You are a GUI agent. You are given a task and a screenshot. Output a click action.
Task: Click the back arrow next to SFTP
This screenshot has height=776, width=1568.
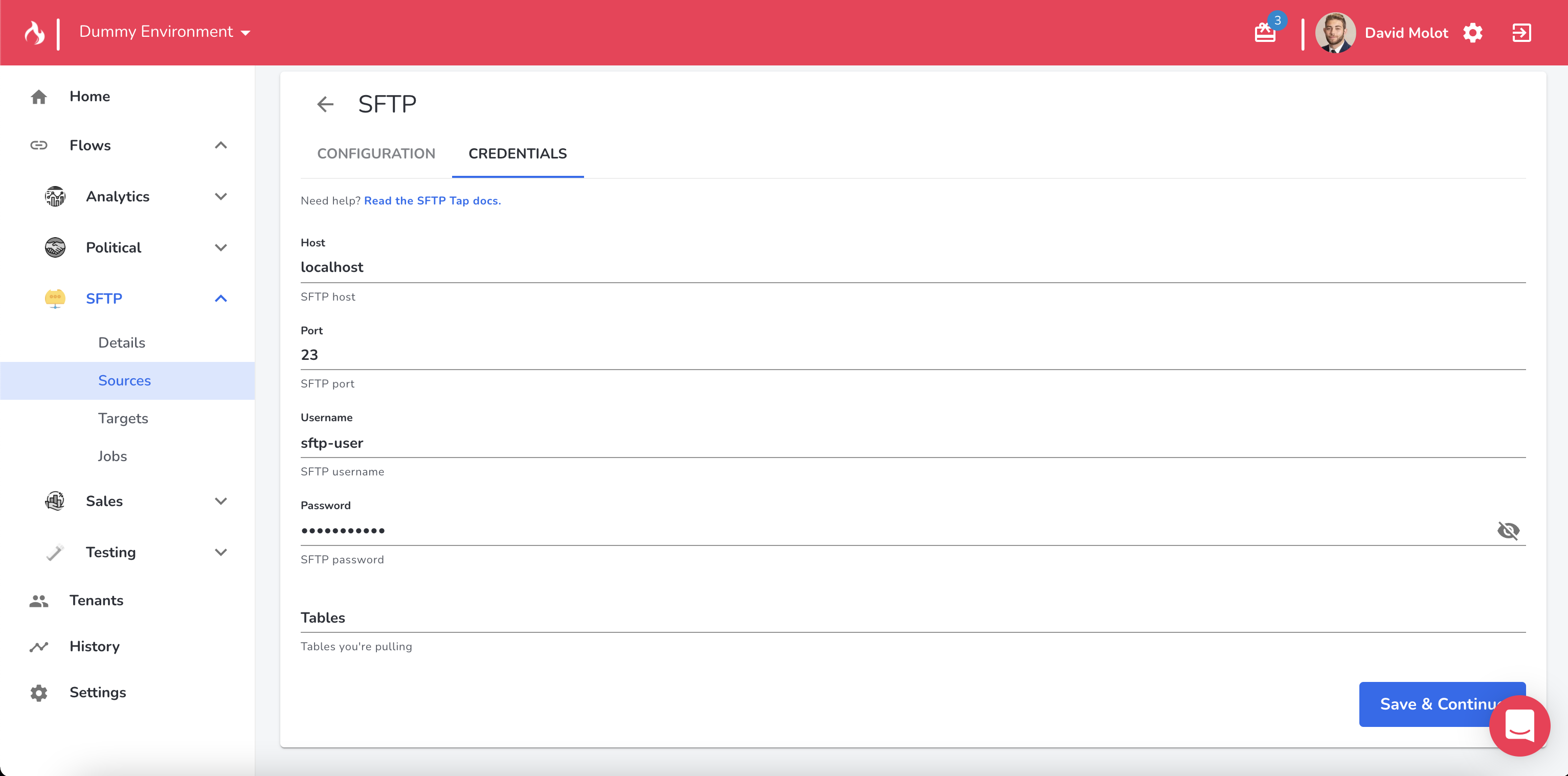325,105
